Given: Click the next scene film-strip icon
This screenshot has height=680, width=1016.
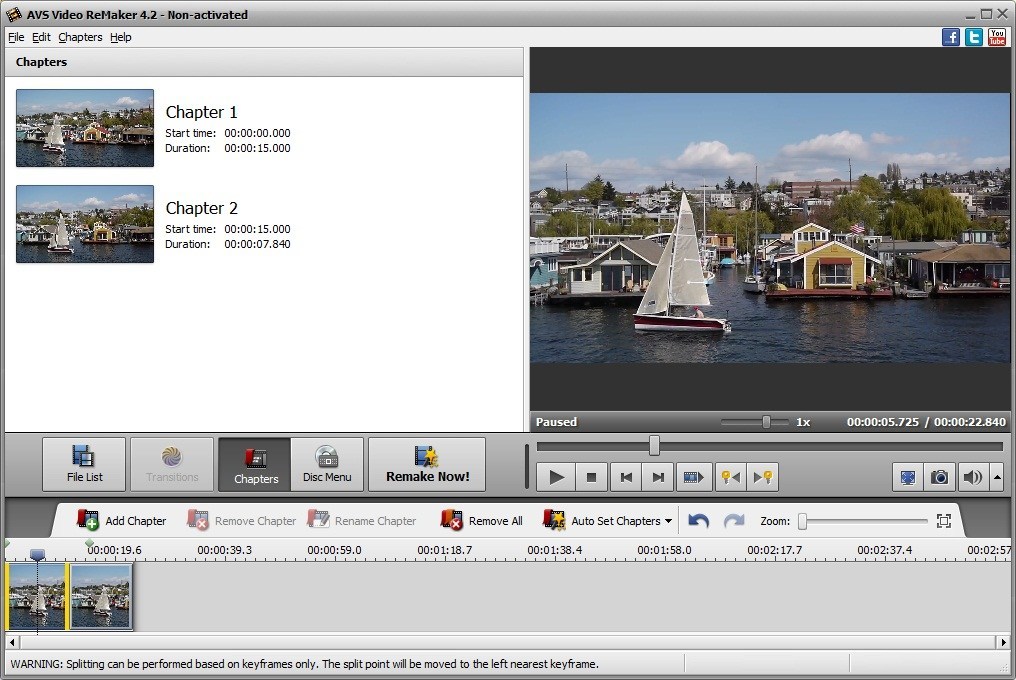Looking at the screenshot, I should point(694,478).
